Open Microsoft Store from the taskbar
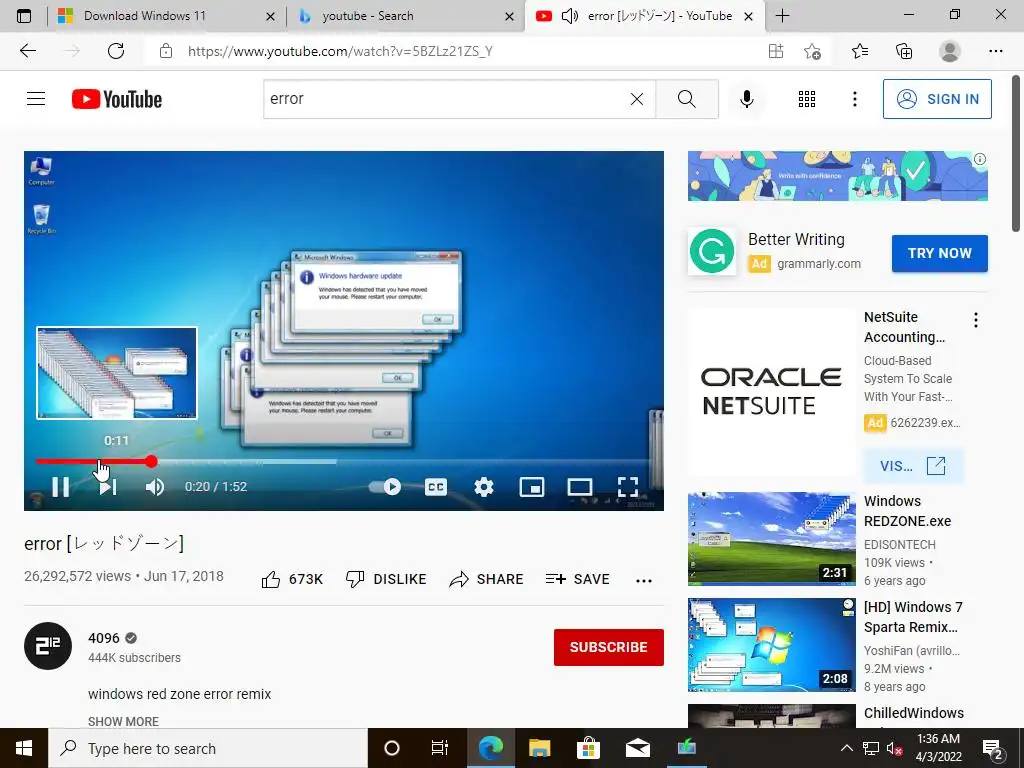This screenshot has width=1024, height=768. click(588, 748)
